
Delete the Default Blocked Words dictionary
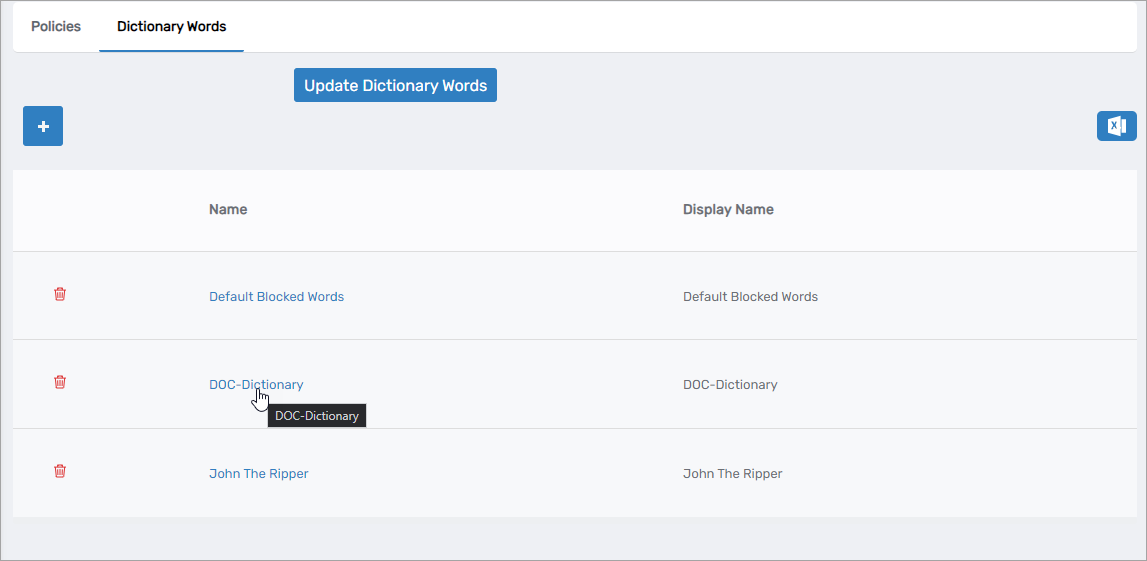[x=60, y=294]
